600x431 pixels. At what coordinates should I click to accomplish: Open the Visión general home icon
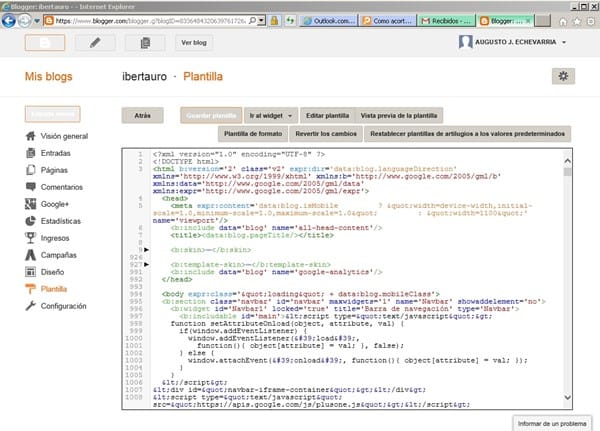(29, 135)
